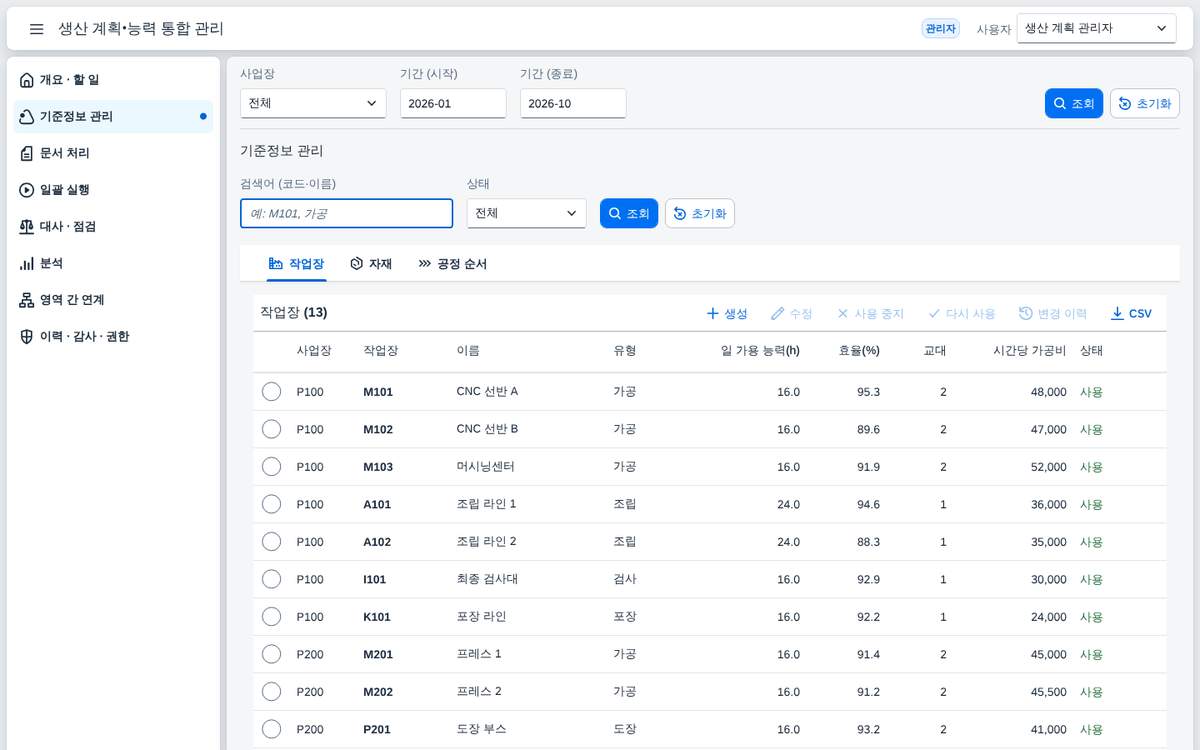1200x750 pixels.
Task: Click the 사업장 column header
Action: [314, 351]
